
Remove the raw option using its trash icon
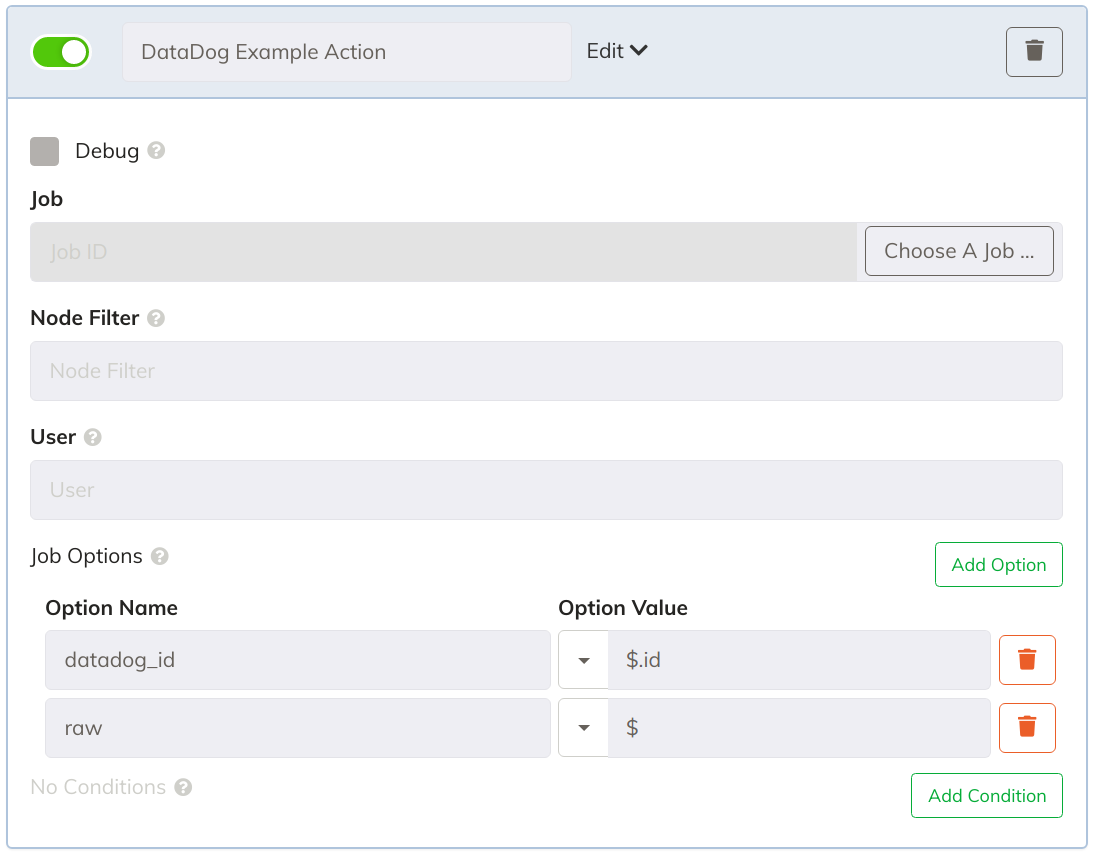pos(1027,728)
